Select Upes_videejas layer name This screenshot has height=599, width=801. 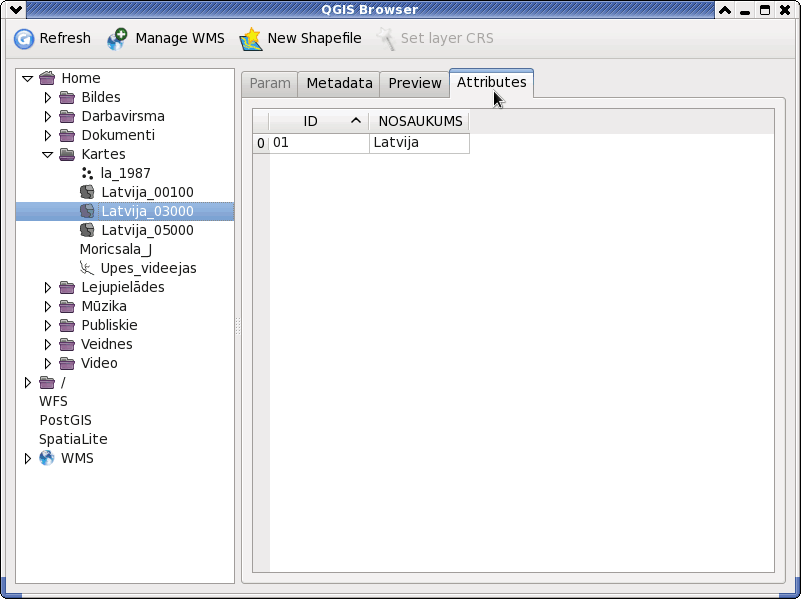pyautogui.click(x=148, y=268)
